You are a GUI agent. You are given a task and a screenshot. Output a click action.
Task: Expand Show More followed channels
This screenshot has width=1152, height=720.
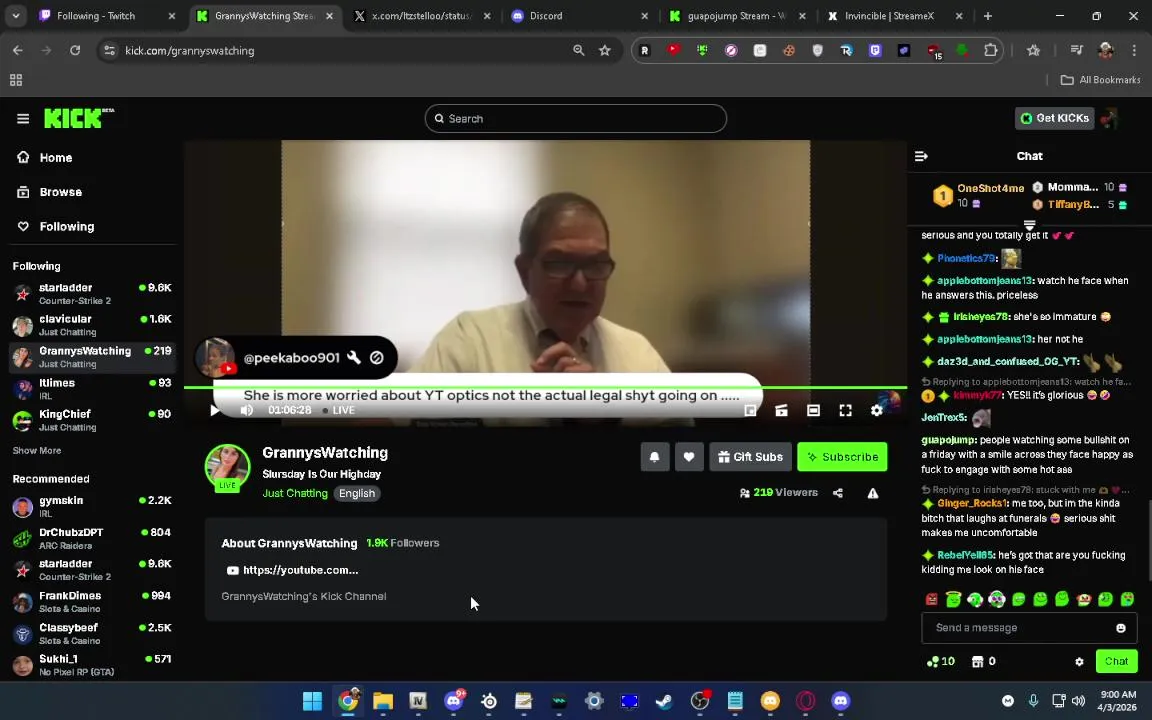tap(37, 450)
